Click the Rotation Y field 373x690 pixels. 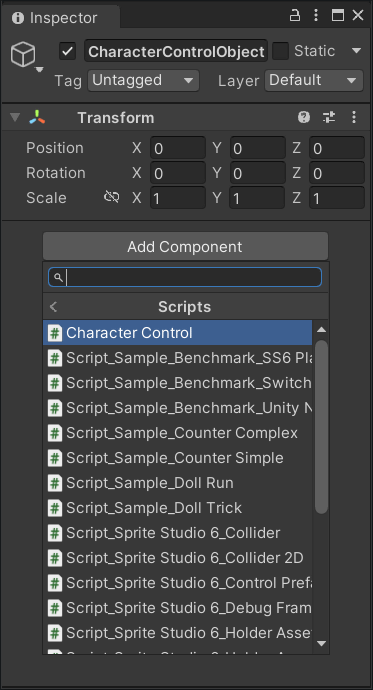click(257, 173)
